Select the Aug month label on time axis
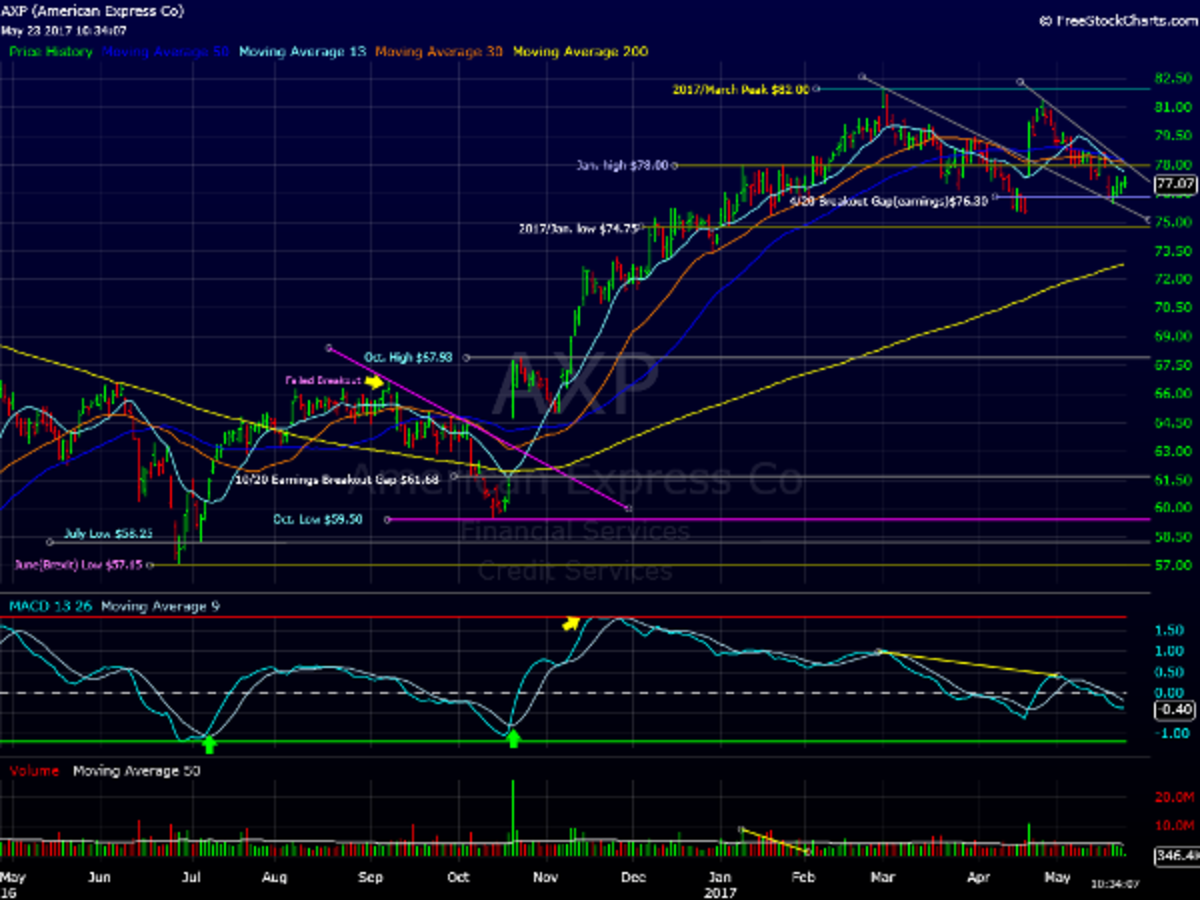The height and width of the screenshot is (900, 1200). (x=275, y=876)
